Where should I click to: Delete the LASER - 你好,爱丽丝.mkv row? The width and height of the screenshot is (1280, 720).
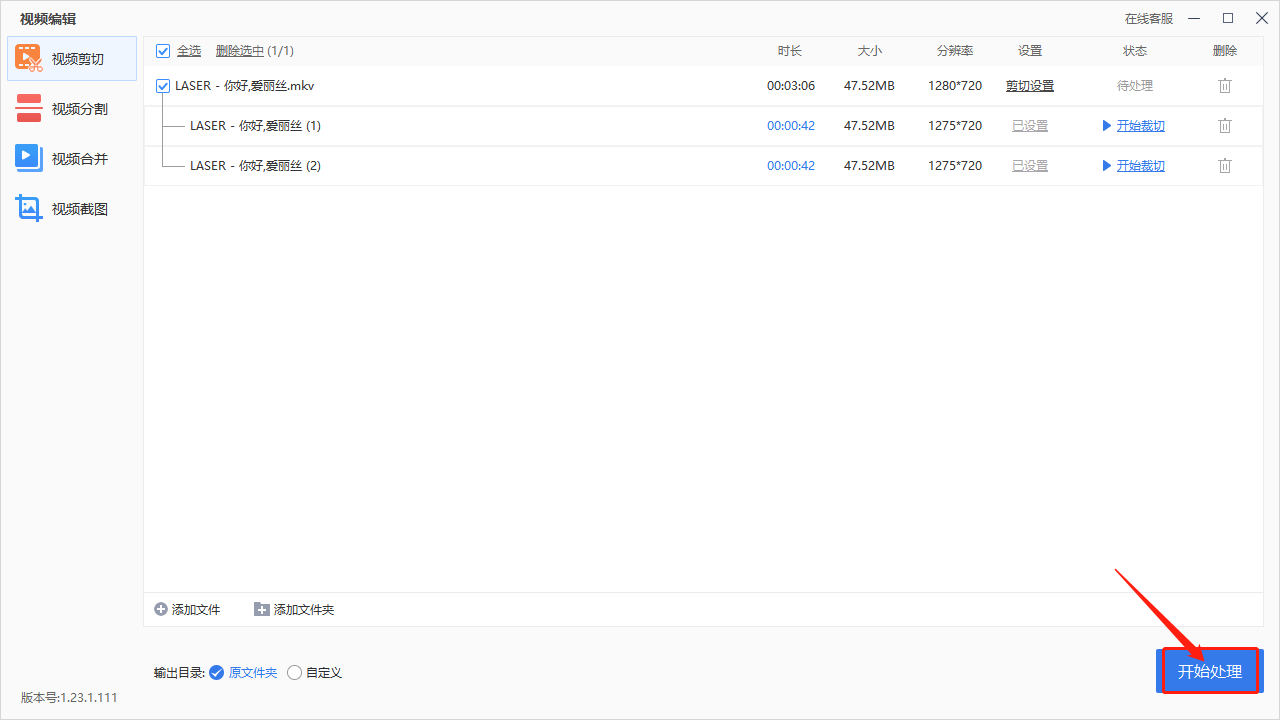[1225, 86]
